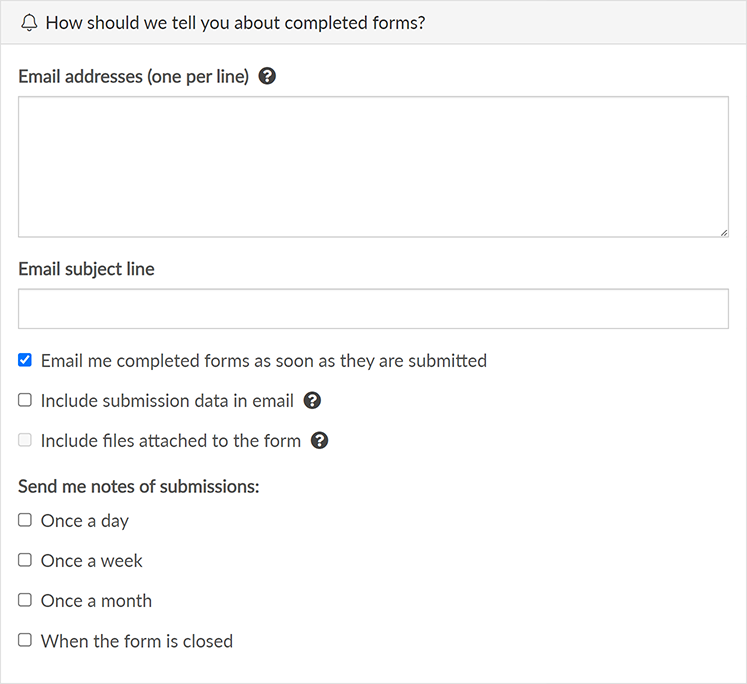
Task: Click the 'How should we tell you' header title
Action: (235, 22)
